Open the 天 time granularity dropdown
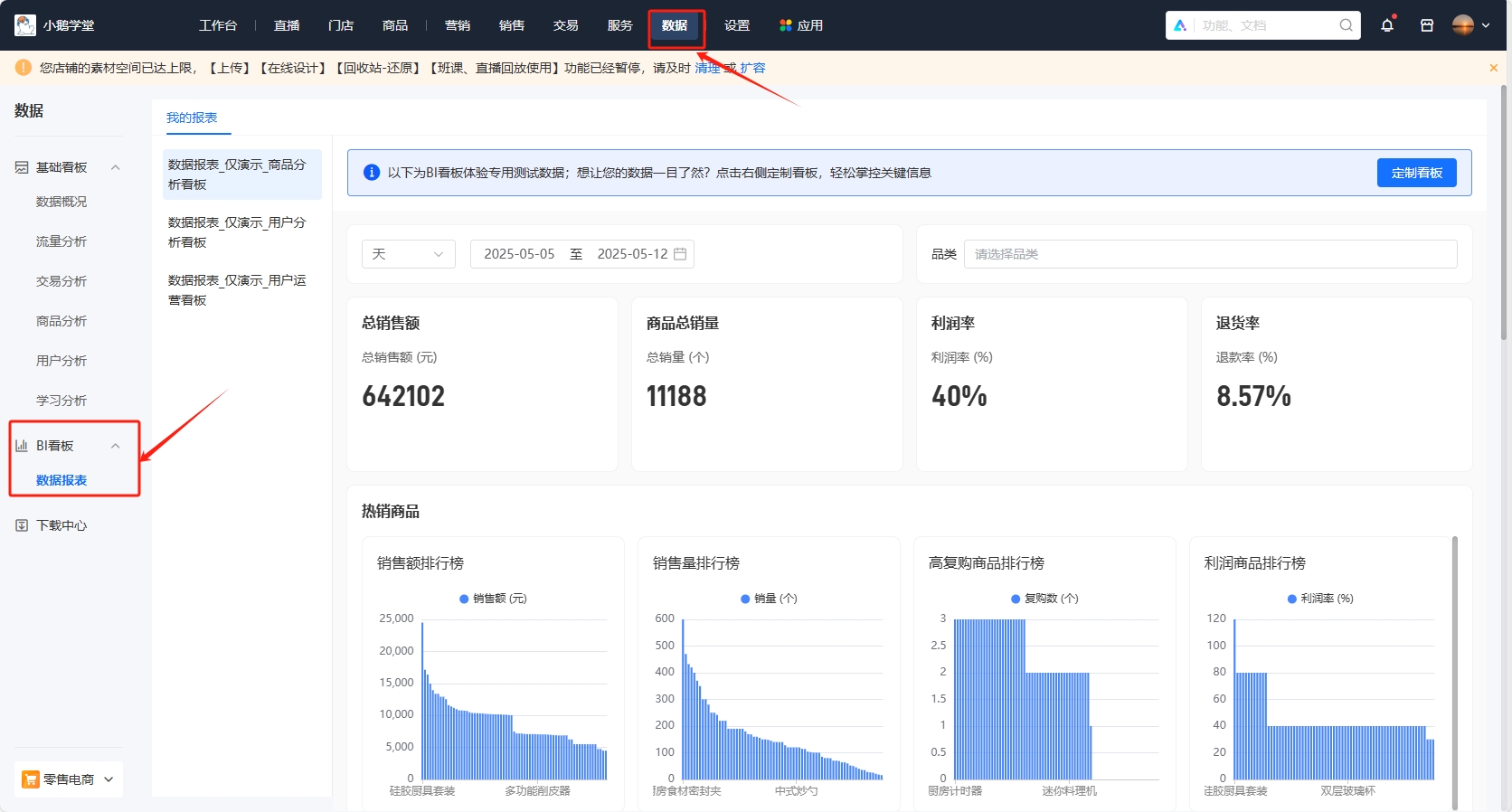The height and width of the screenshot is (812, 1512). click(408, 254)
